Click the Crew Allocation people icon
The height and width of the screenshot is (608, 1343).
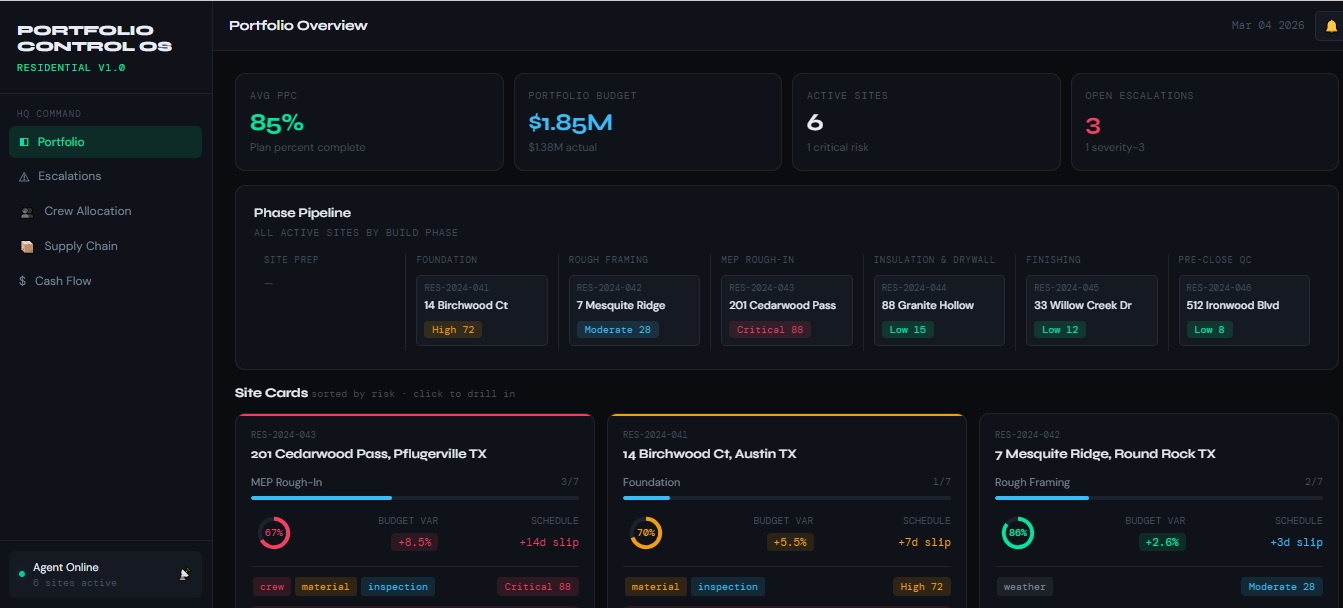tap(27, 212)
